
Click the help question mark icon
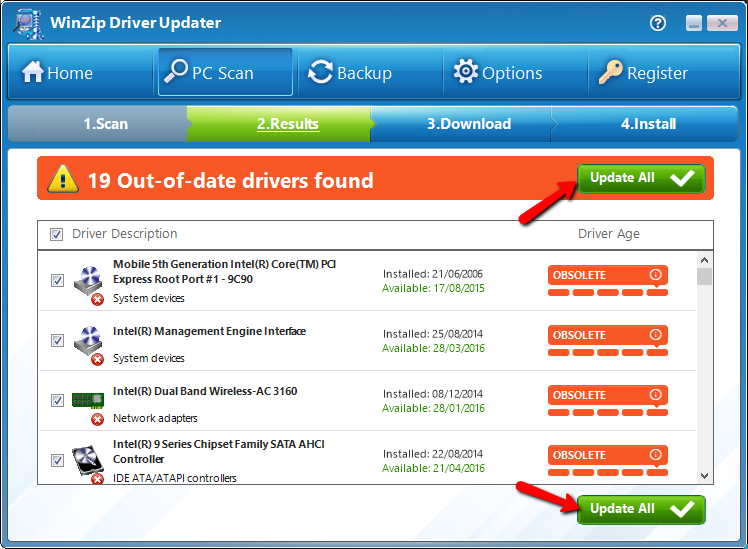point(658,22)
